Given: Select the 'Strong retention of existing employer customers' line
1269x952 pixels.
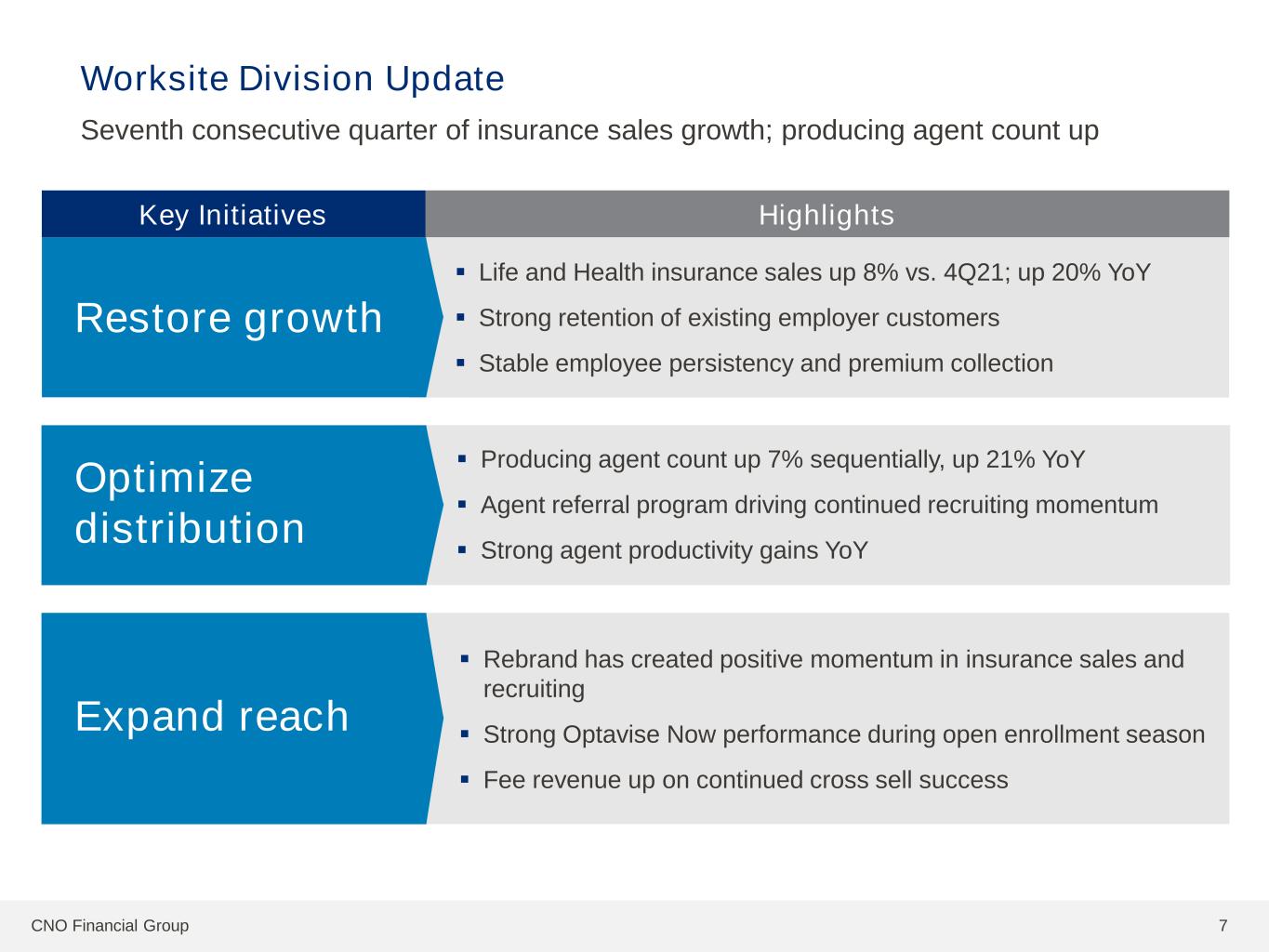Looking at the screenshot, I should (x=738, y=318).
